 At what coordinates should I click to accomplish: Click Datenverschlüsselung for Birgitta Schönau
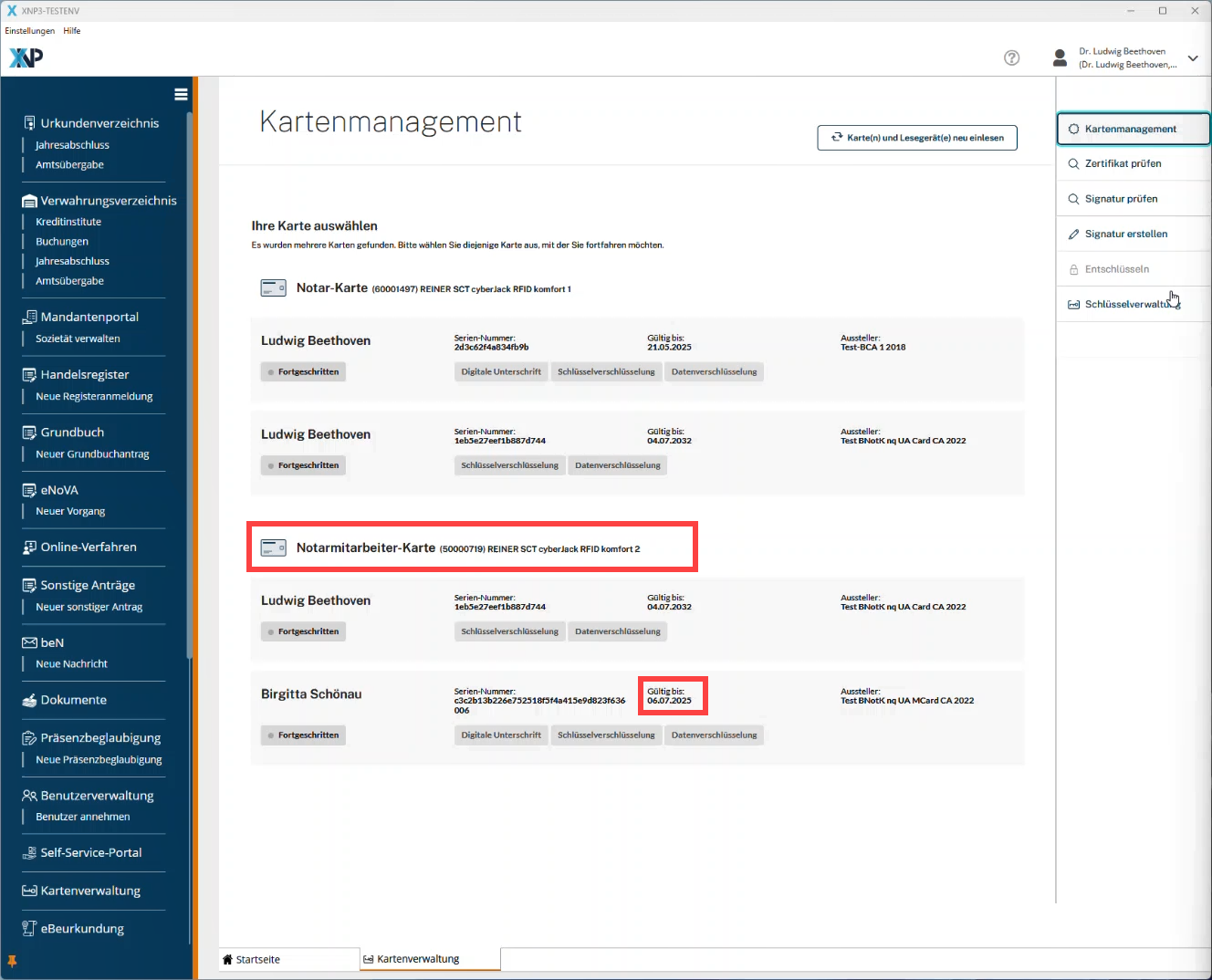pyautogui.click(x=714, y=735)
